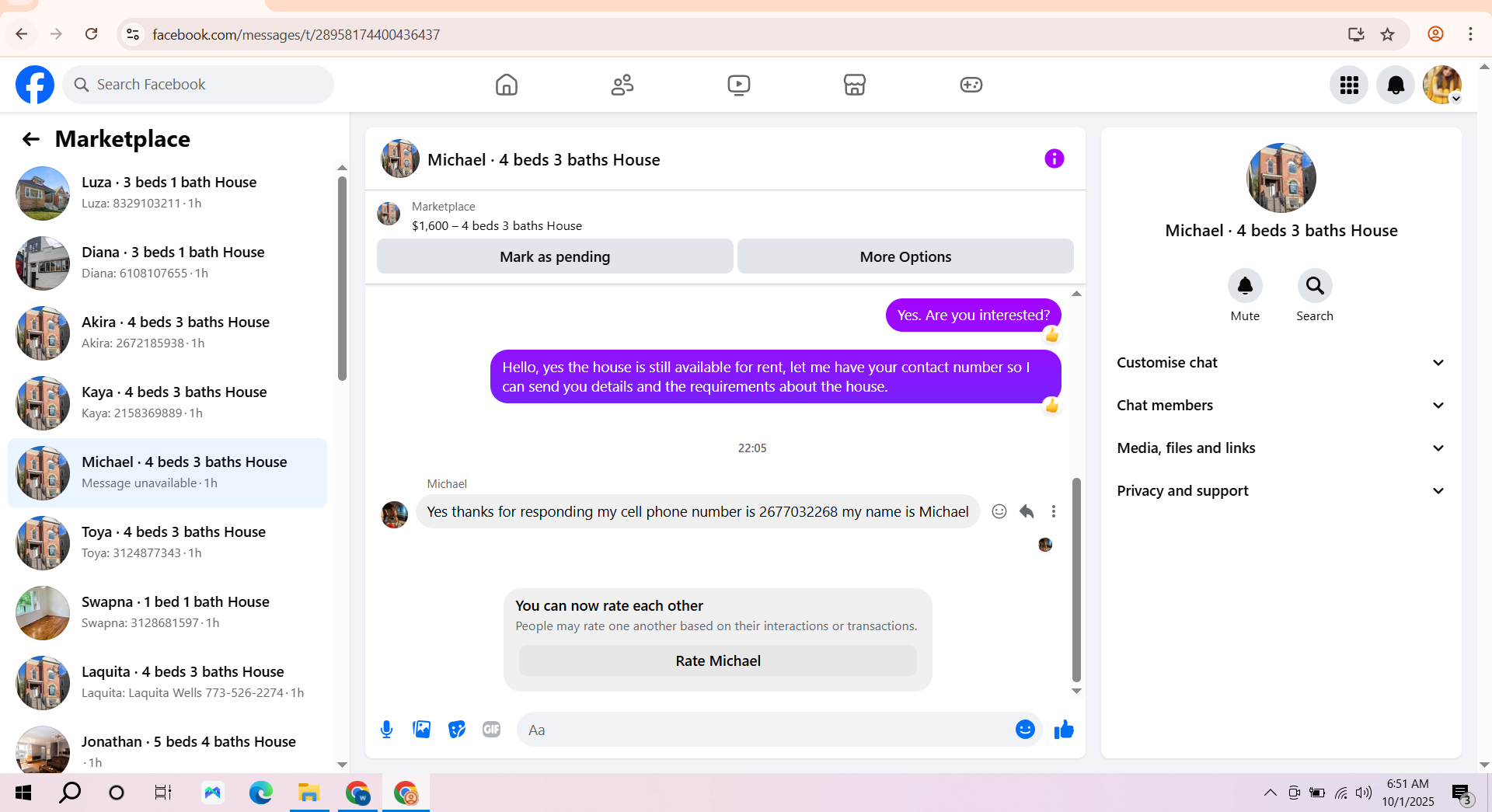Open the Windows Start menu
This screenshot has width=1492, height=812.
pos(23,793)
